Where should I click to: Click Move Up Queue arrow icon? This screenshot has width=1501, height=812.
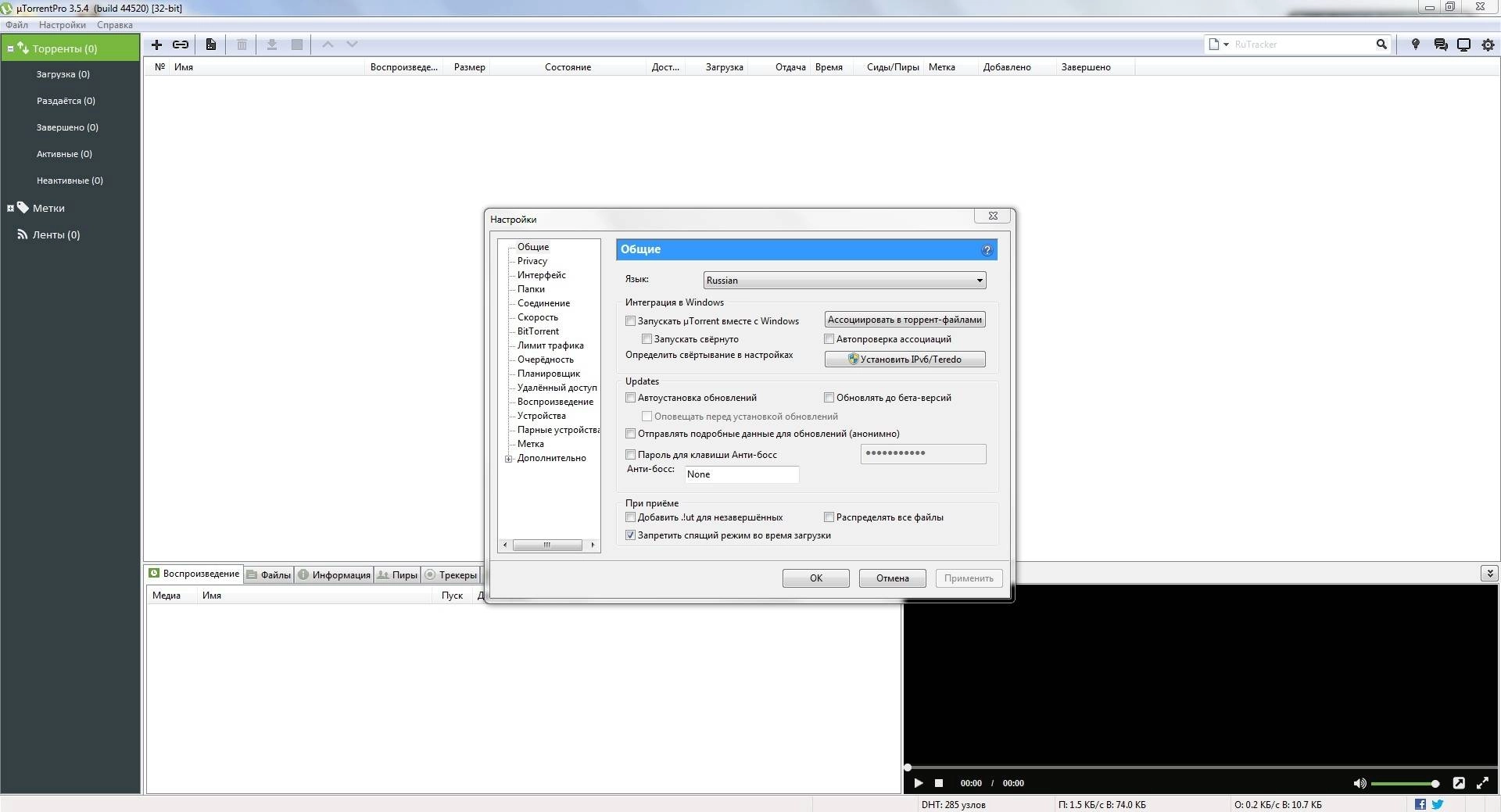[328, 45]
